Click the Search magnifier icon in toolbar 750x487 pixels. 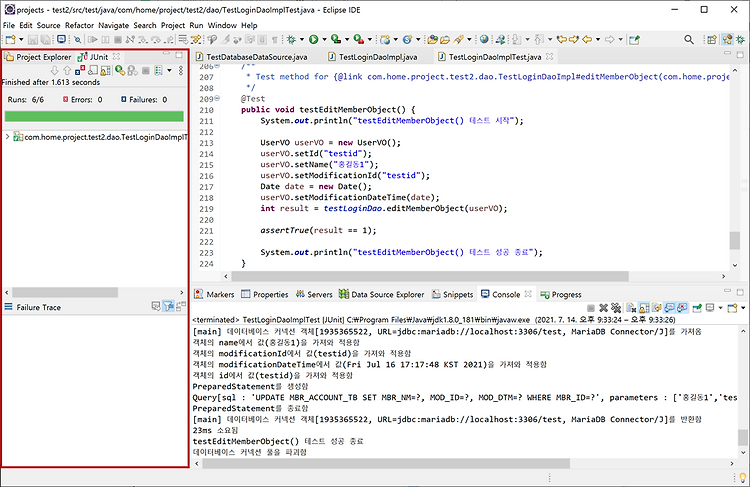tap(689, 40)
